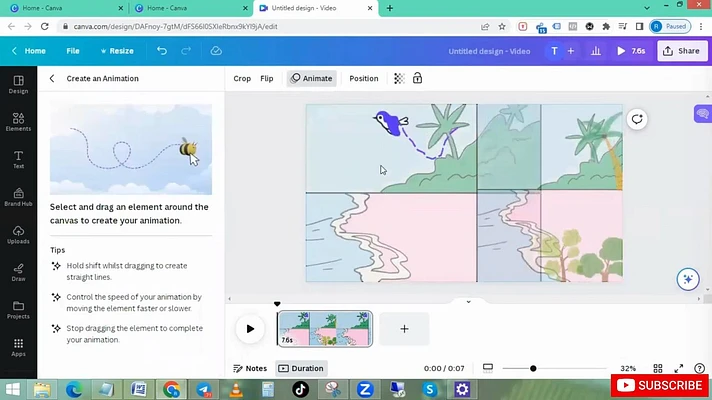The image size is (712, 400).
Task: Click the Share button
Action: (x=682, y=51)
